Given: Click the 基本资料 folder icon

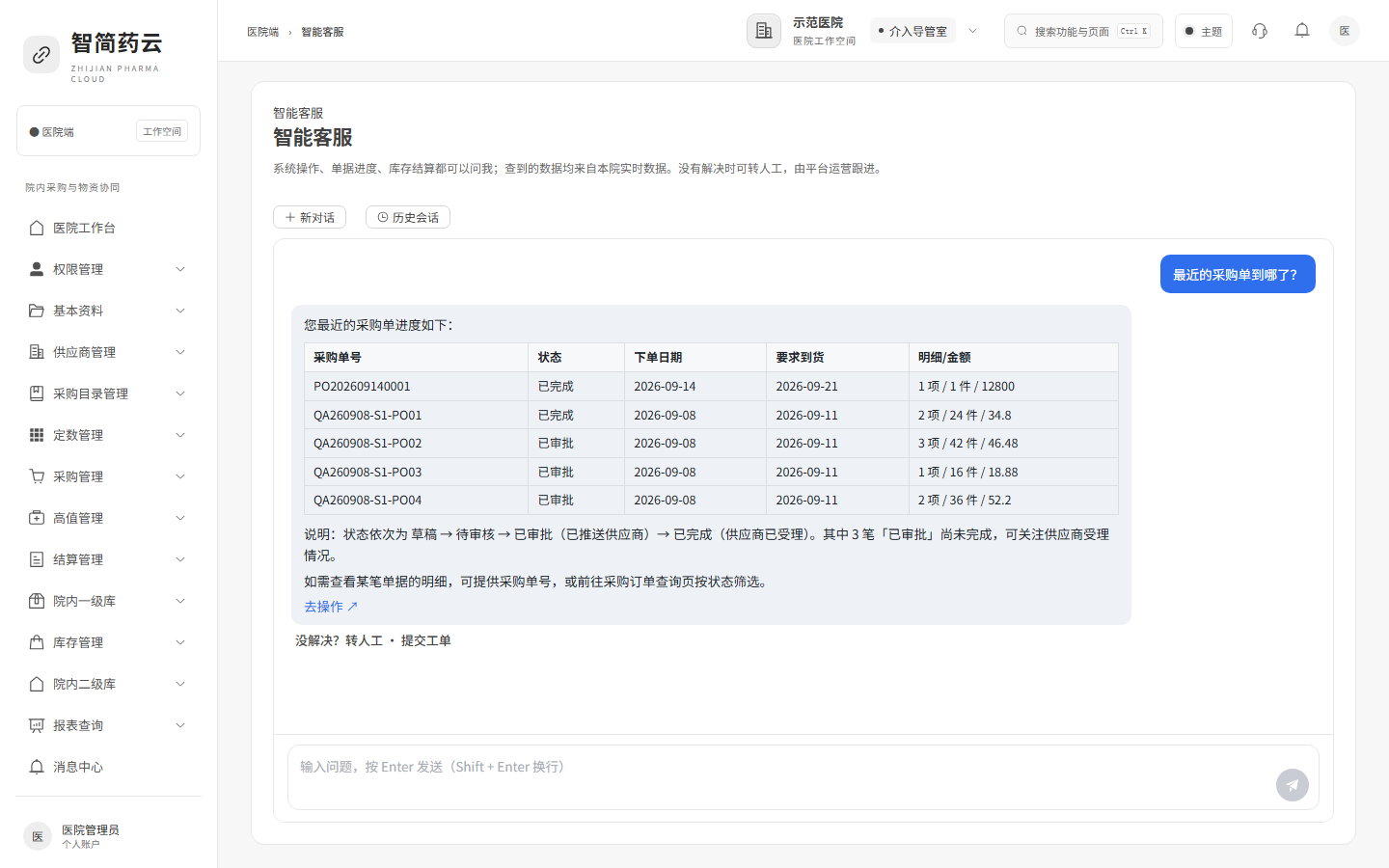Looking at the screenshot, I should point(37,311).
